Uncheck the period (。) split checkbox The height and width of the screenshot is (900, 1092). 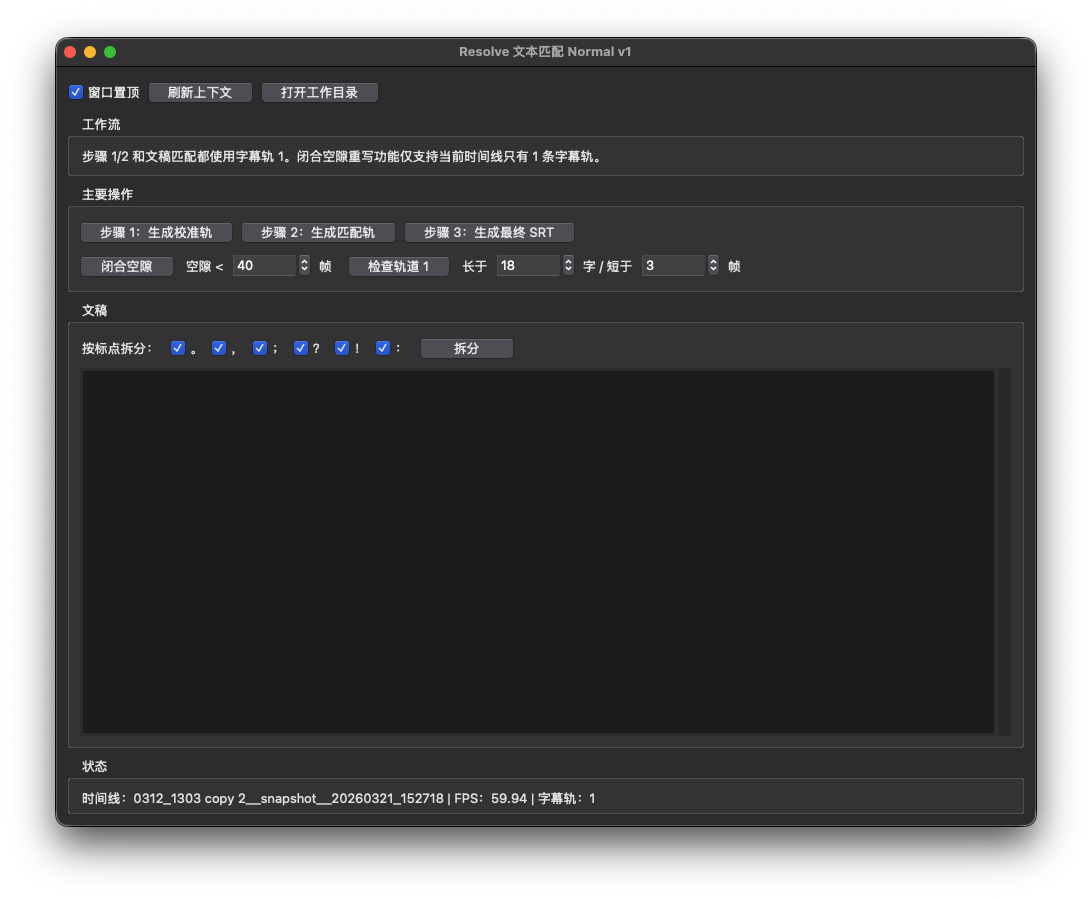click(178, 348)
